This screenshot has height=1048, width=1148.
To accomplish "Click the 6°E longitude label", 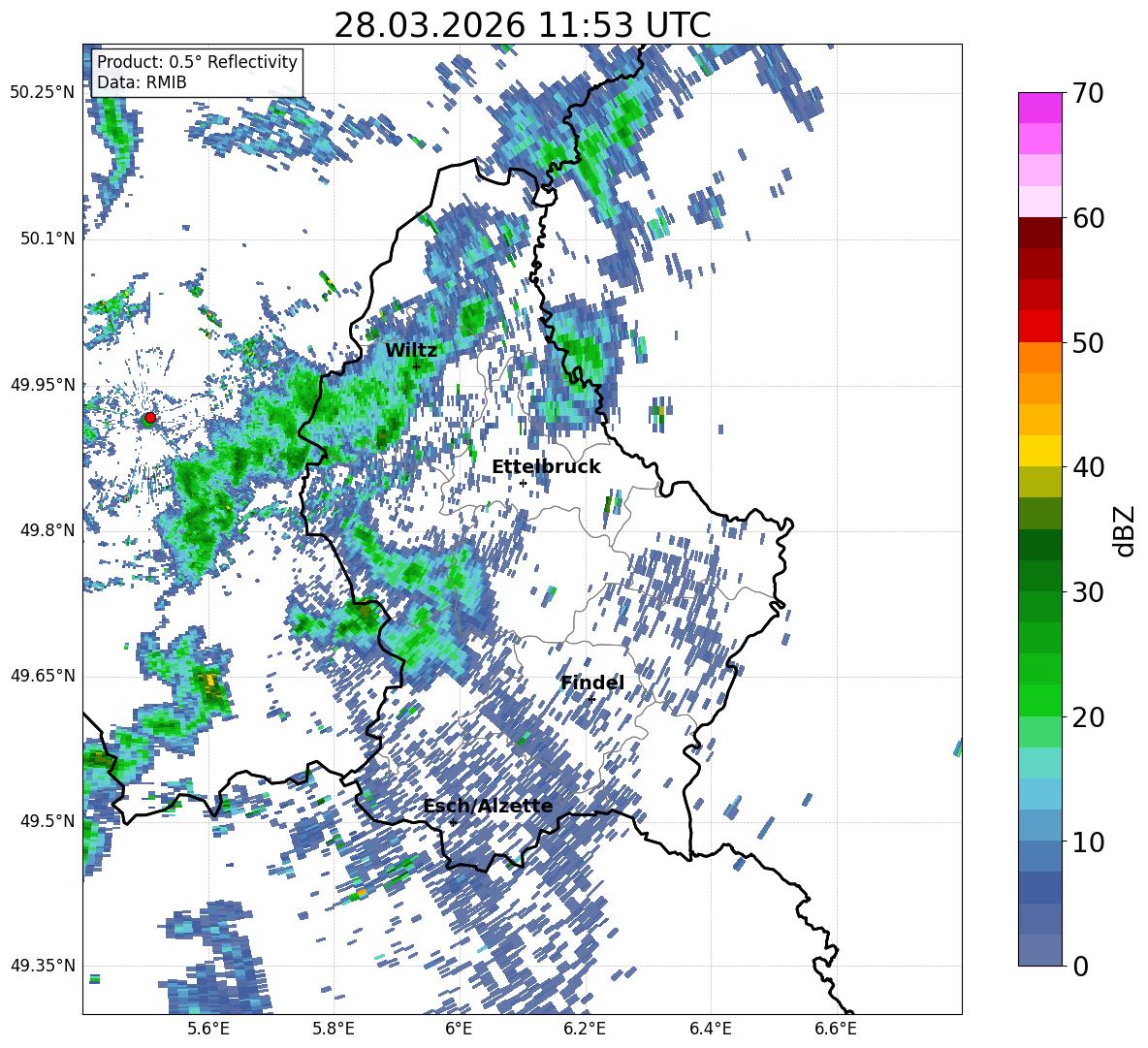I will pyautogui.click(x=459, y=1029).
